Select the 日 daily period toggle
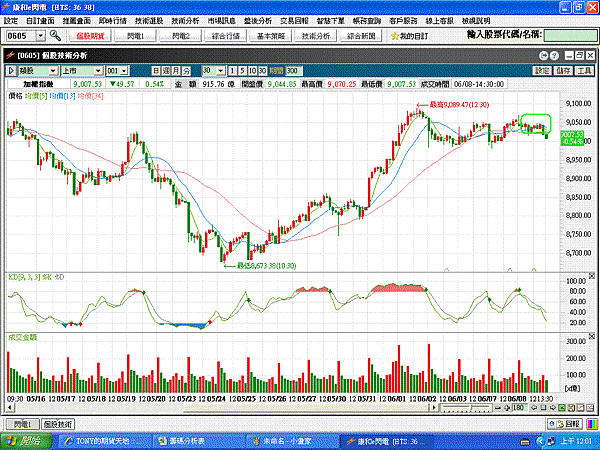This screenshot has height=450, width=600. pos(156,71)
